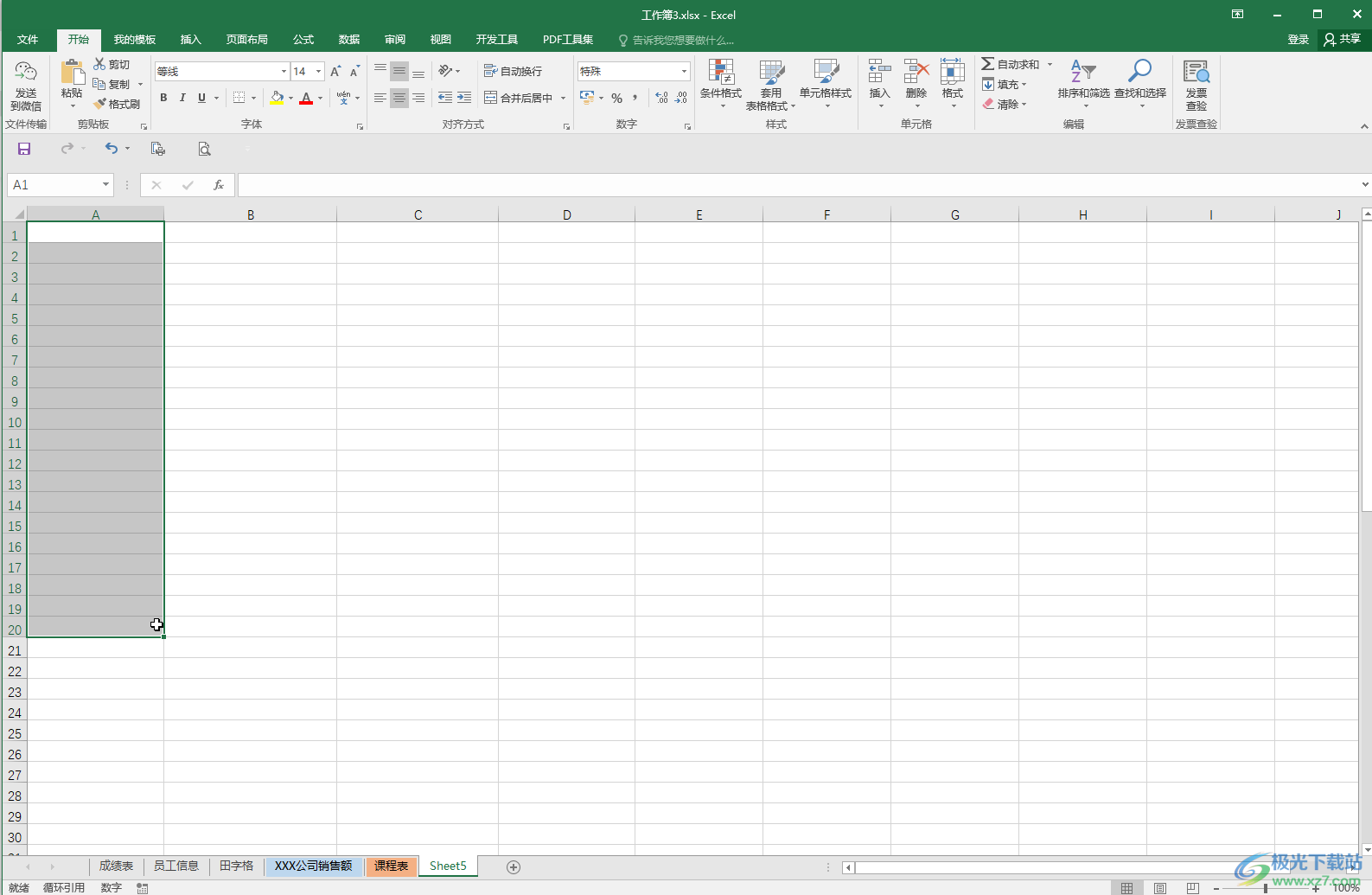Add a new sheet with plus button
The width and height of the screenshot is (1372, 895).
pos(514,867)
